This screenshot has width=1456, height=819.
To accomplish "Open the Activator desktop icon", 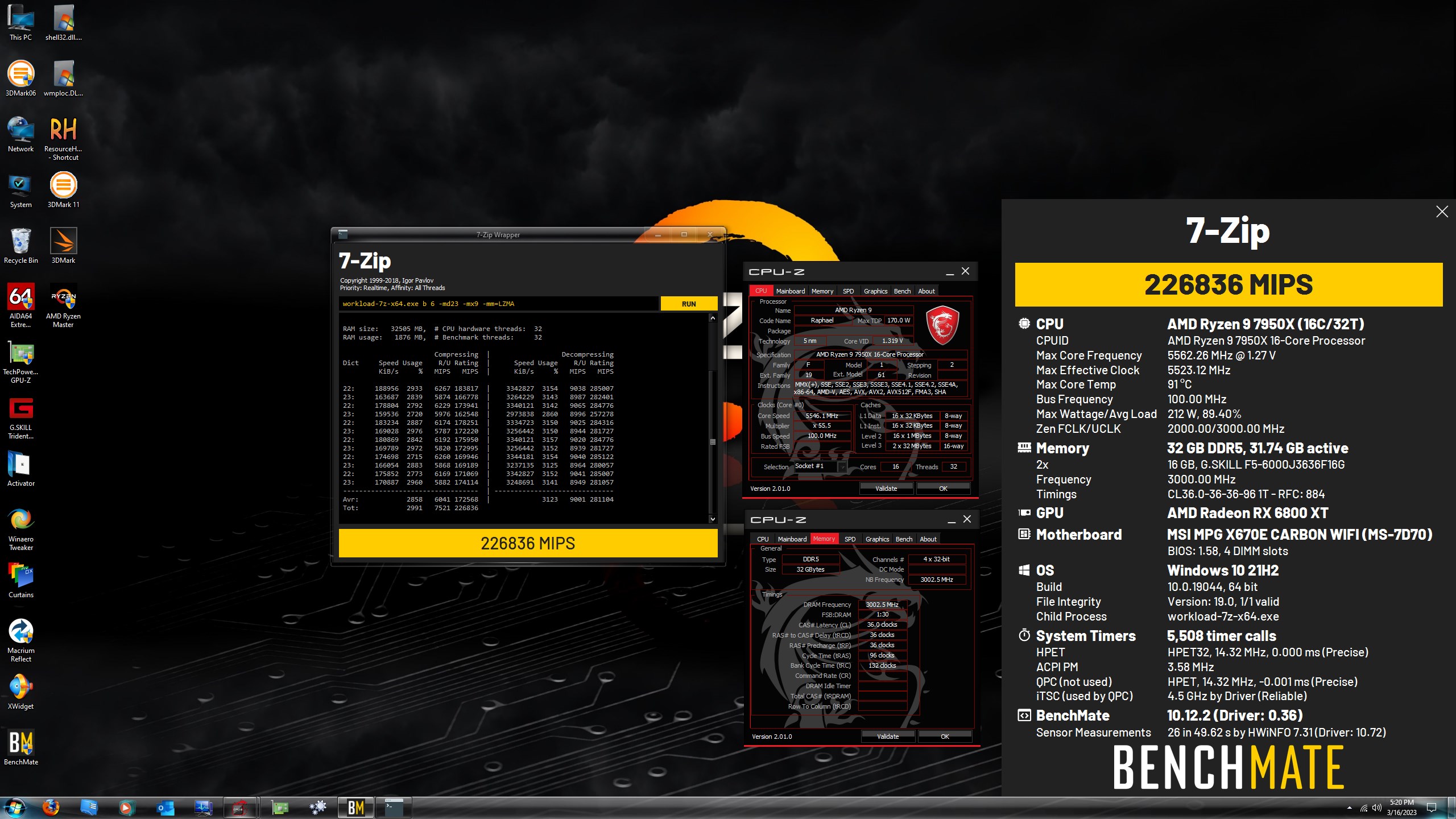I will tap(20, 469).
